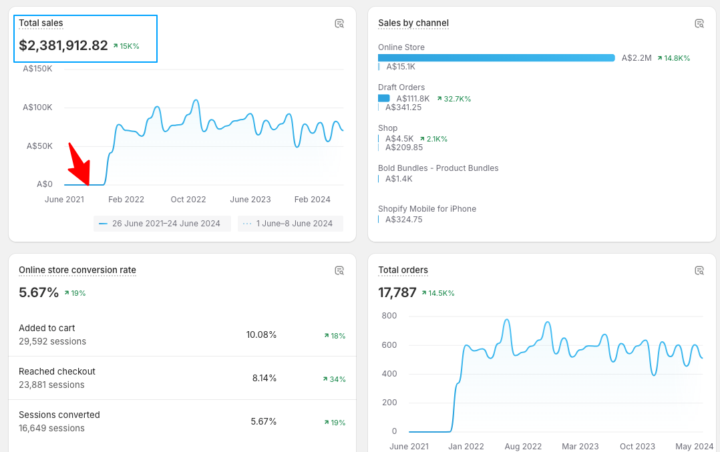Click the $2,381,912.82 total sales value
The width and height of the screenshot is (720, 452).
[63, 45]
